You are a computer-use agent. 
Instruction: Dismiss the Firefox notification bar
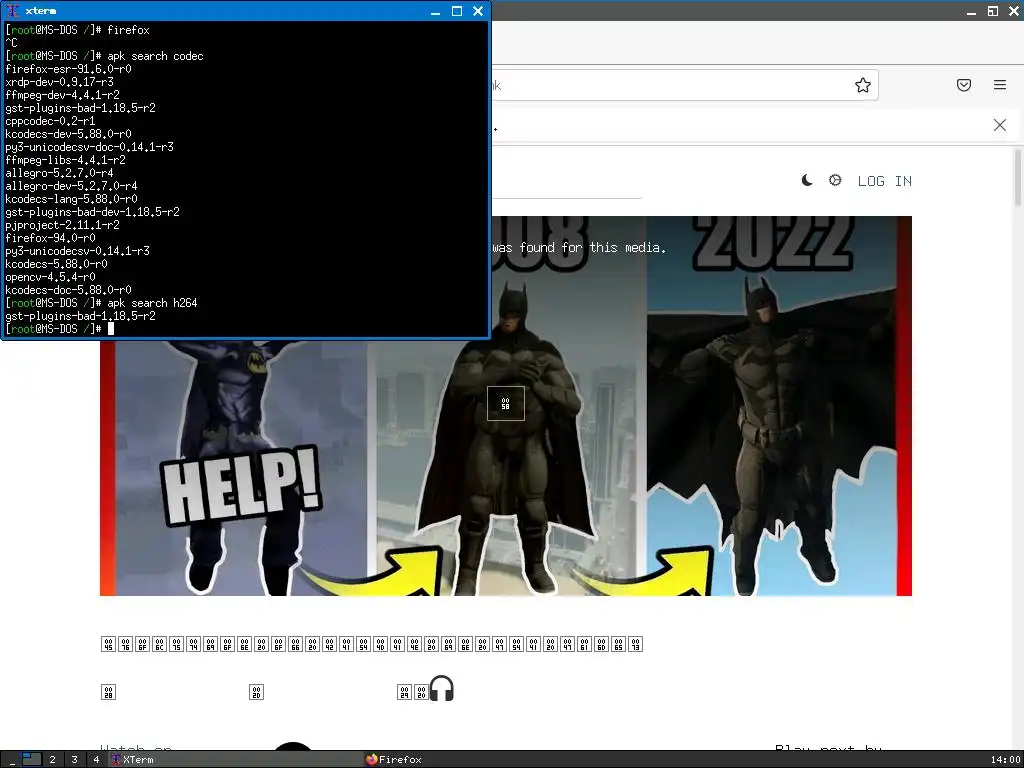(x=1000, y=125)
